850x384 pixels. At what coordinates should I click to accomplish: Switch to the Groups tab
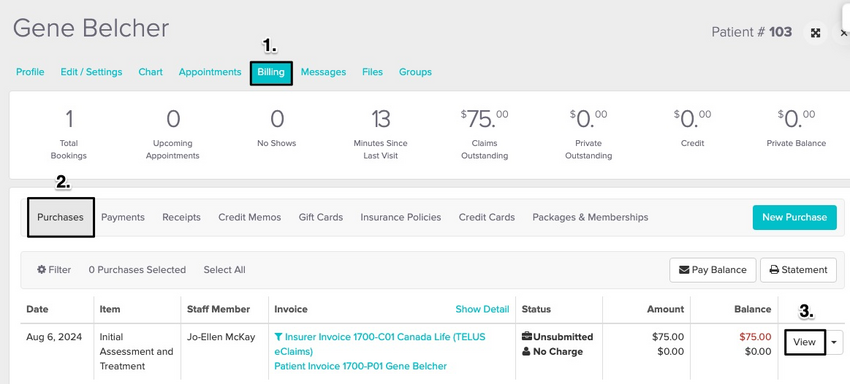click(x=415, y=72)
